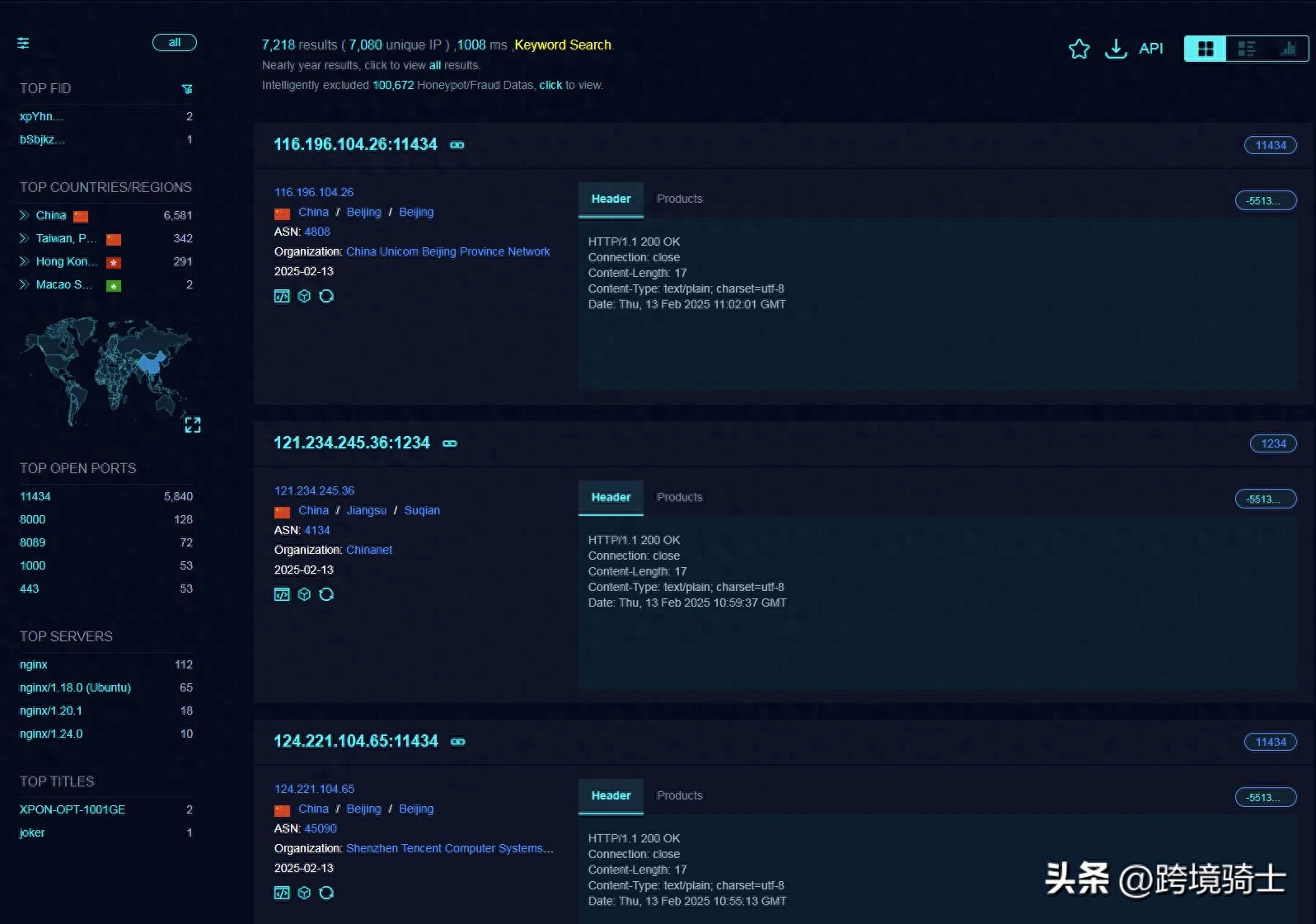Click the source code icon under 121.234.245.36
This screenshot has height=924, width=1316.
coord(282,594)
